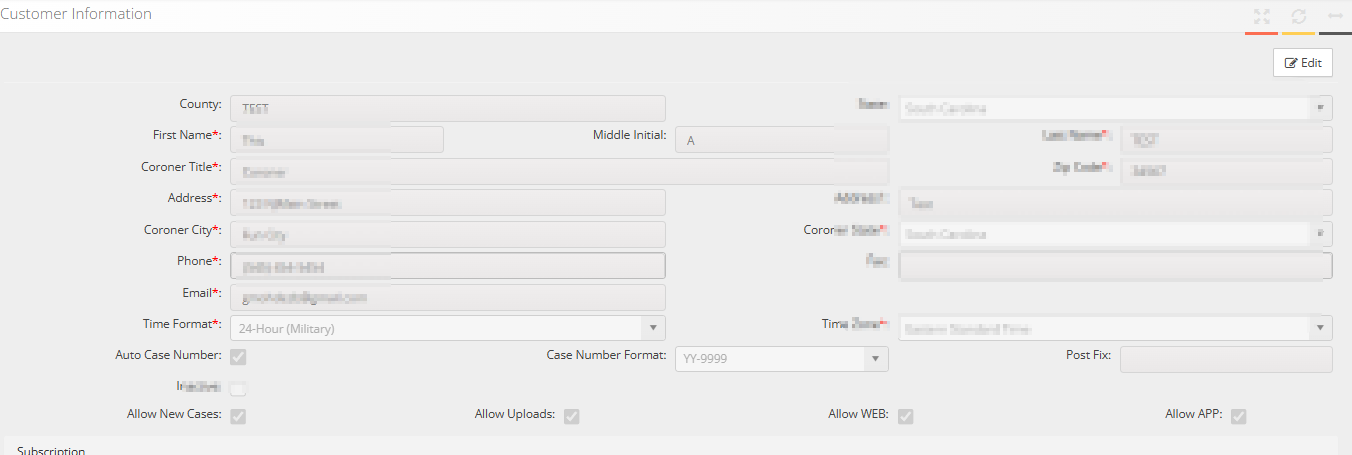Click the Coroner Title field
Viewport: 1352px width, 455px height.
click(x=559, y=171)
